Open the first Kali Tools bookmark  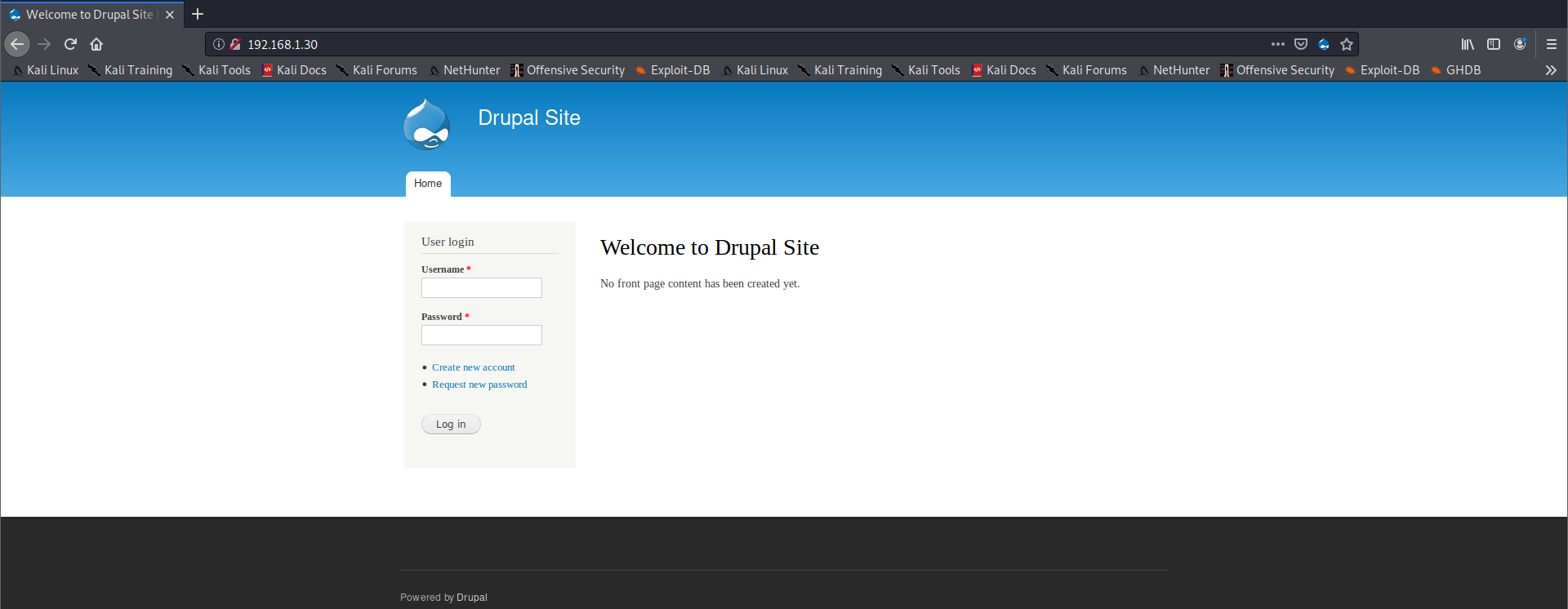pyautogui.click(x=216, y=70)
